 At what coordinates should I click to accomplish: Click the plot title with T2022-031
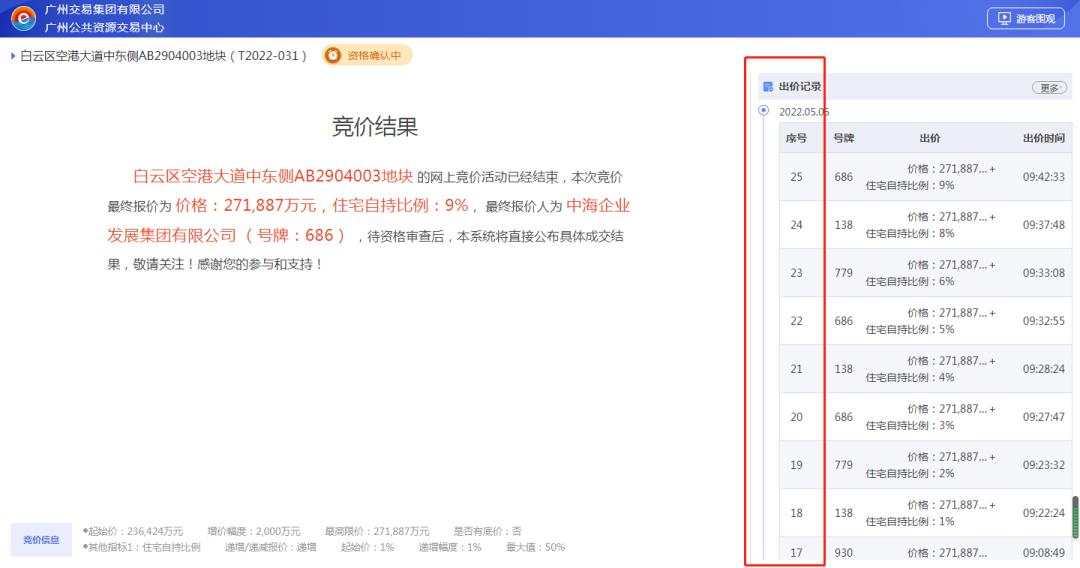(163, 56)
